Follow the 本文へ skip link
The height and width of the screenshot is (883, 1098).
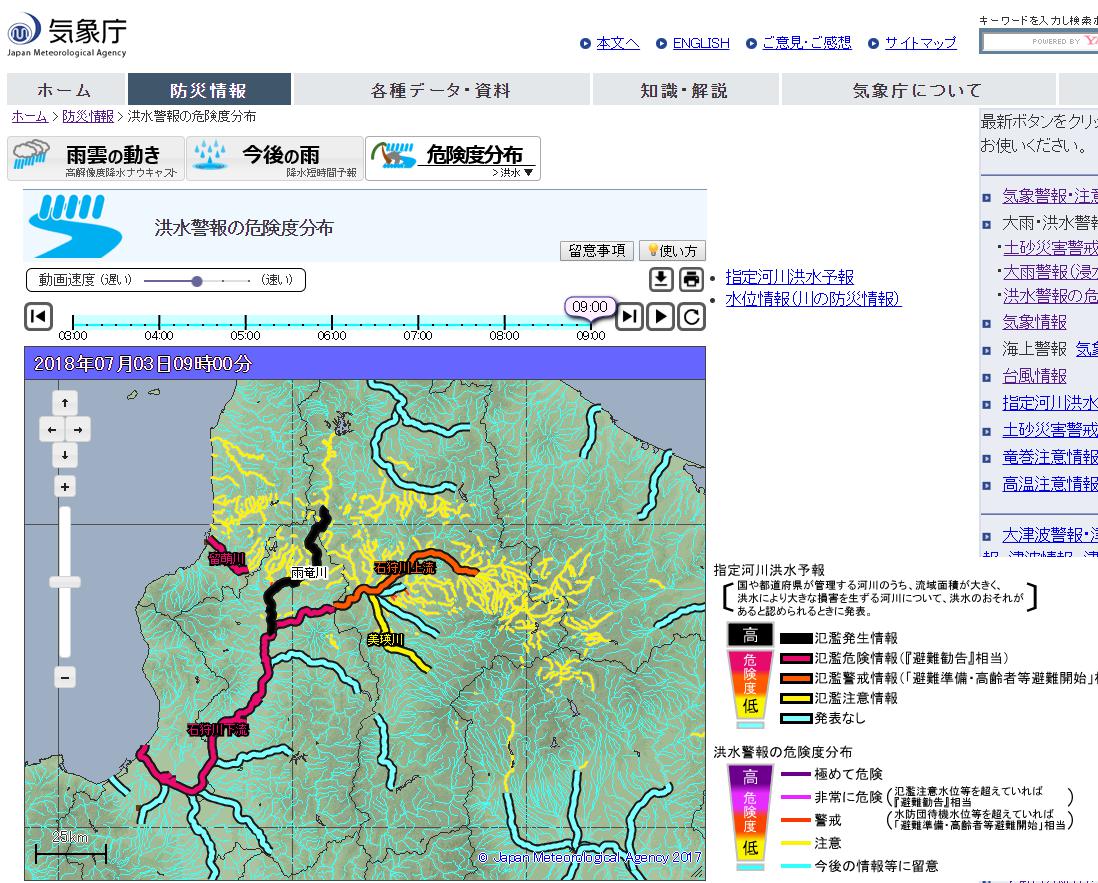[x=618, y=43]
